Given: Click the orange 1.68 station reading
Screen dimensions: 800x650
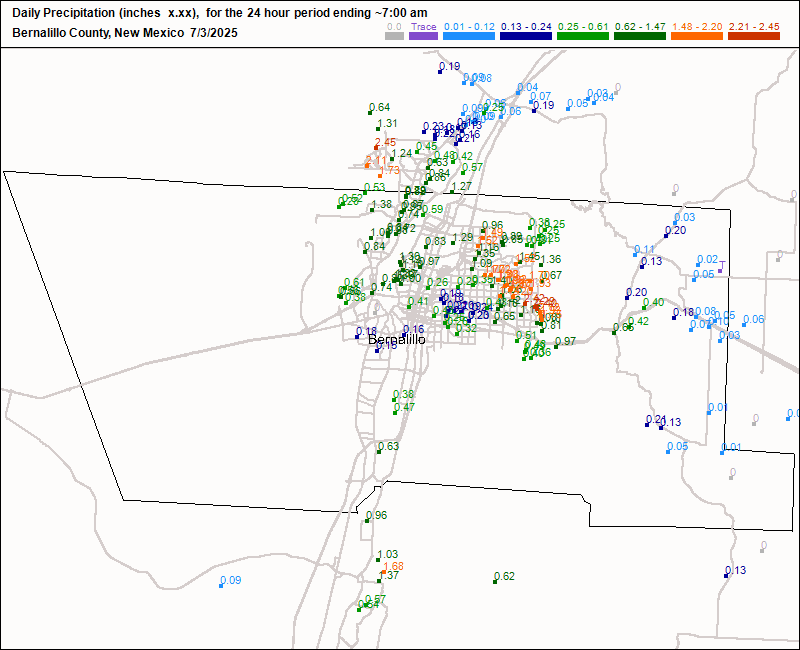Looking at the screenshot, I should [x=393, y=566].
